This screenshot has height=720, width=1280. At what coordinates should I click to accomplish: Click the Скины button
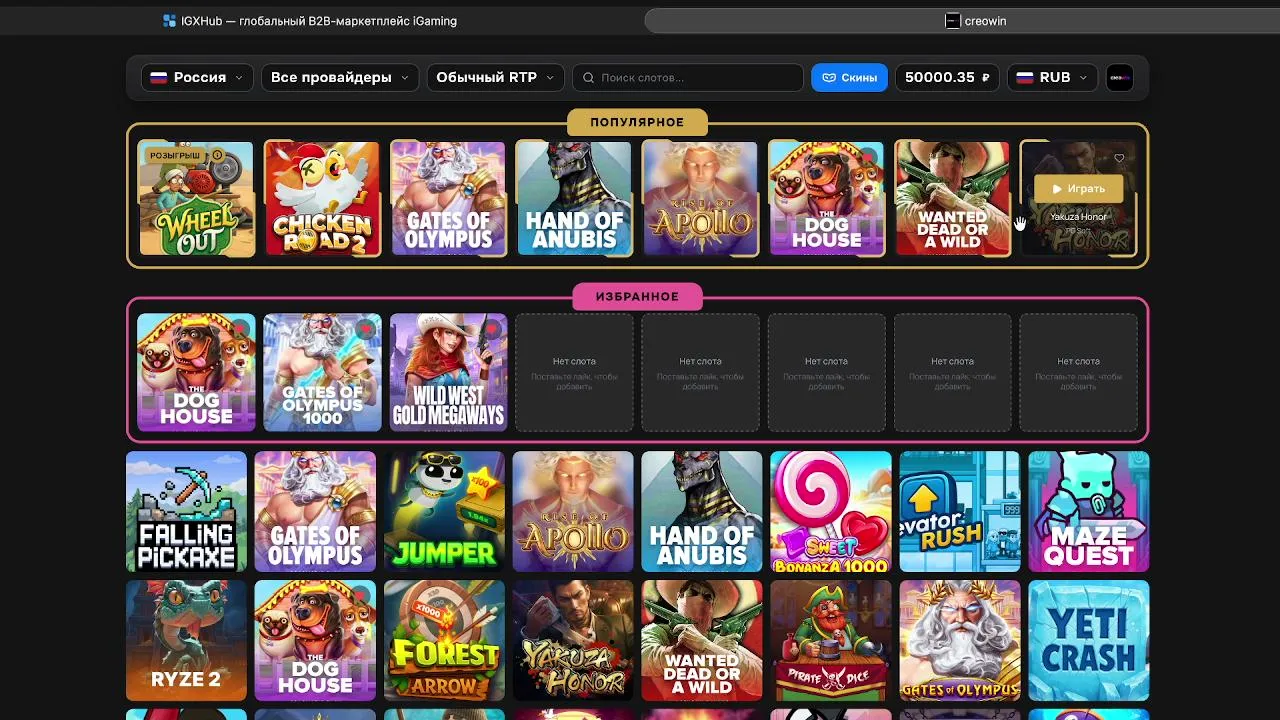(x=849, y=78)
